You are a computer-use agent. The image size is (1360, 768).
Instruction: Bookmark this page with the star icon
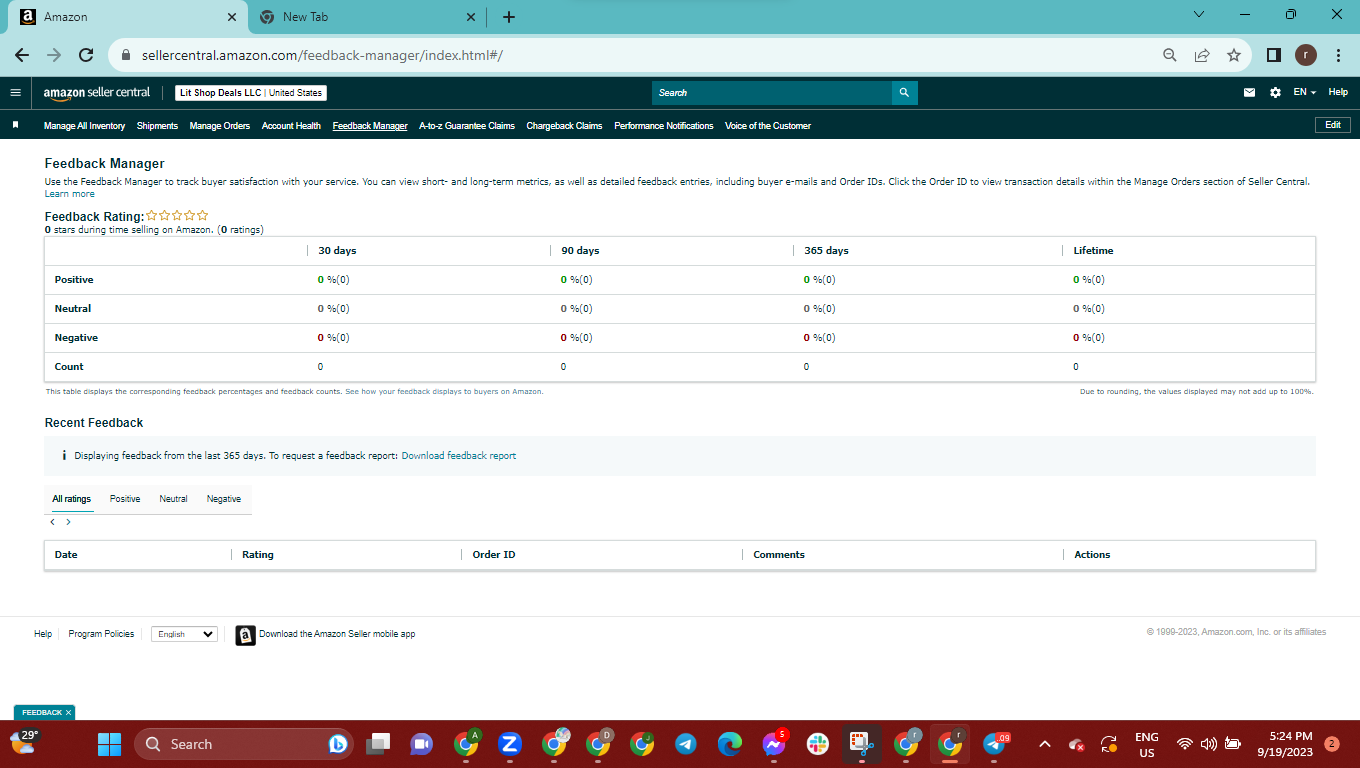tap(1234, 55)
